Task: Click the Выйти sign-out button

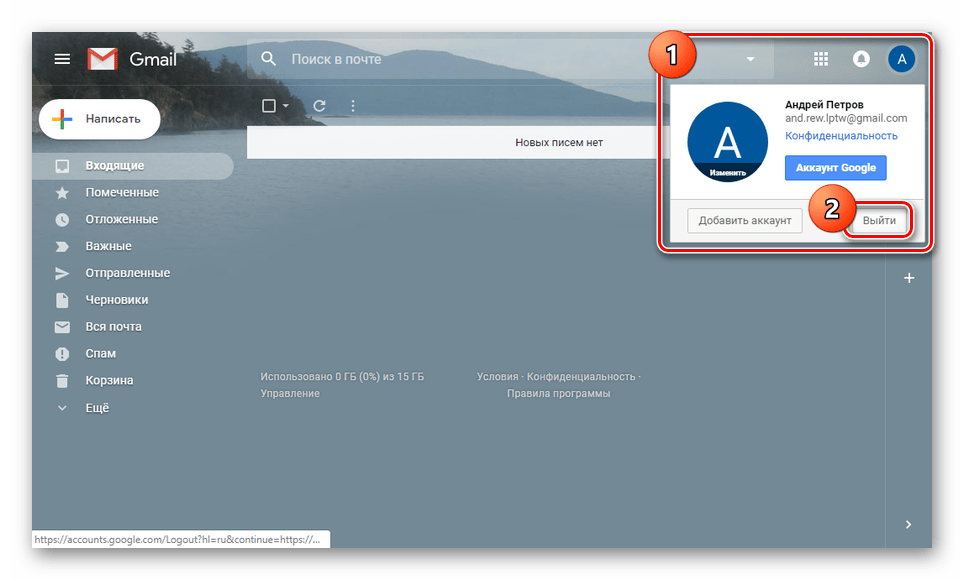Action: pos(879,220)
